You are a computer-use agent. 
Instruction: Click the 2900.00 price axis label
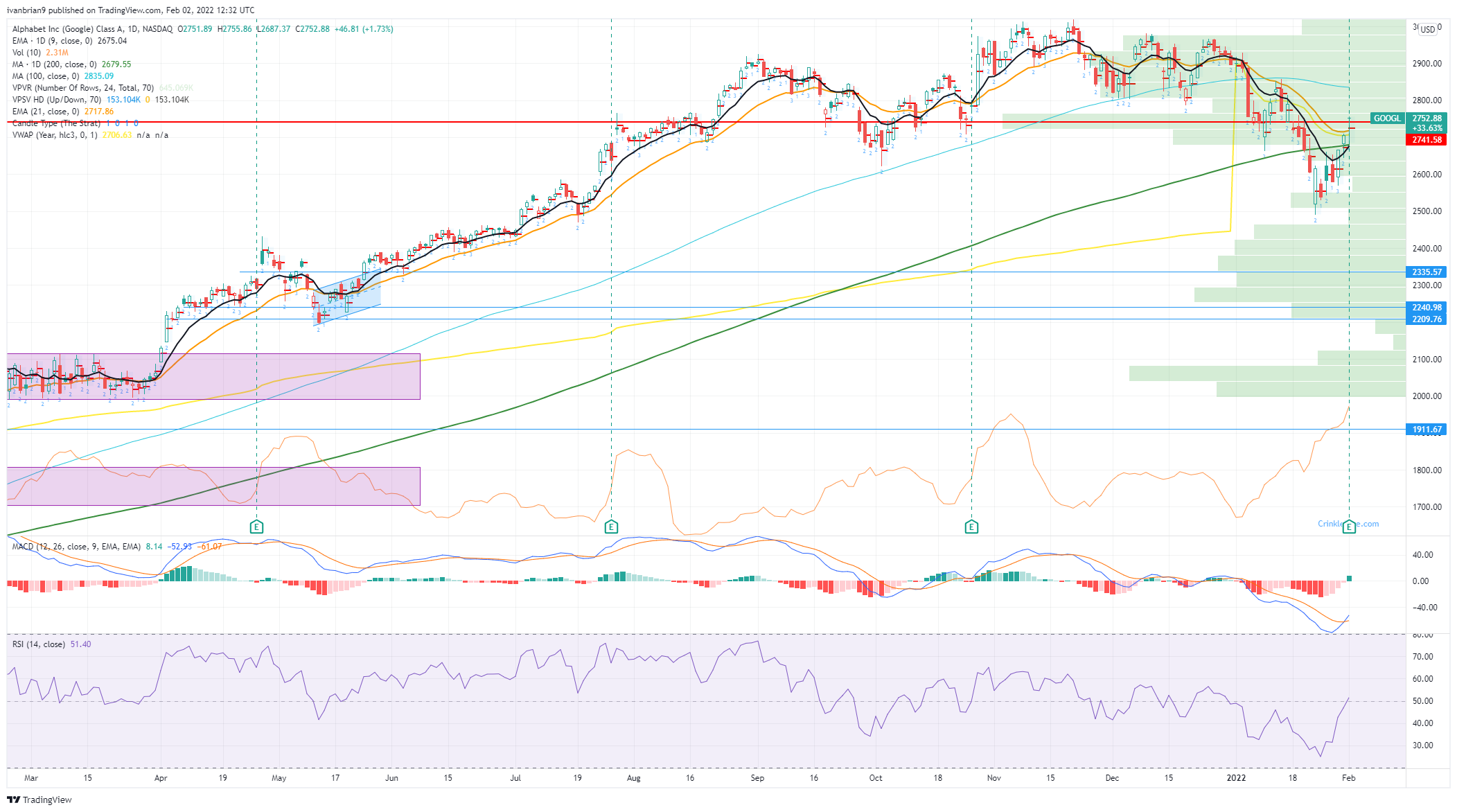pyautogui.click(x=1427, y=64)
